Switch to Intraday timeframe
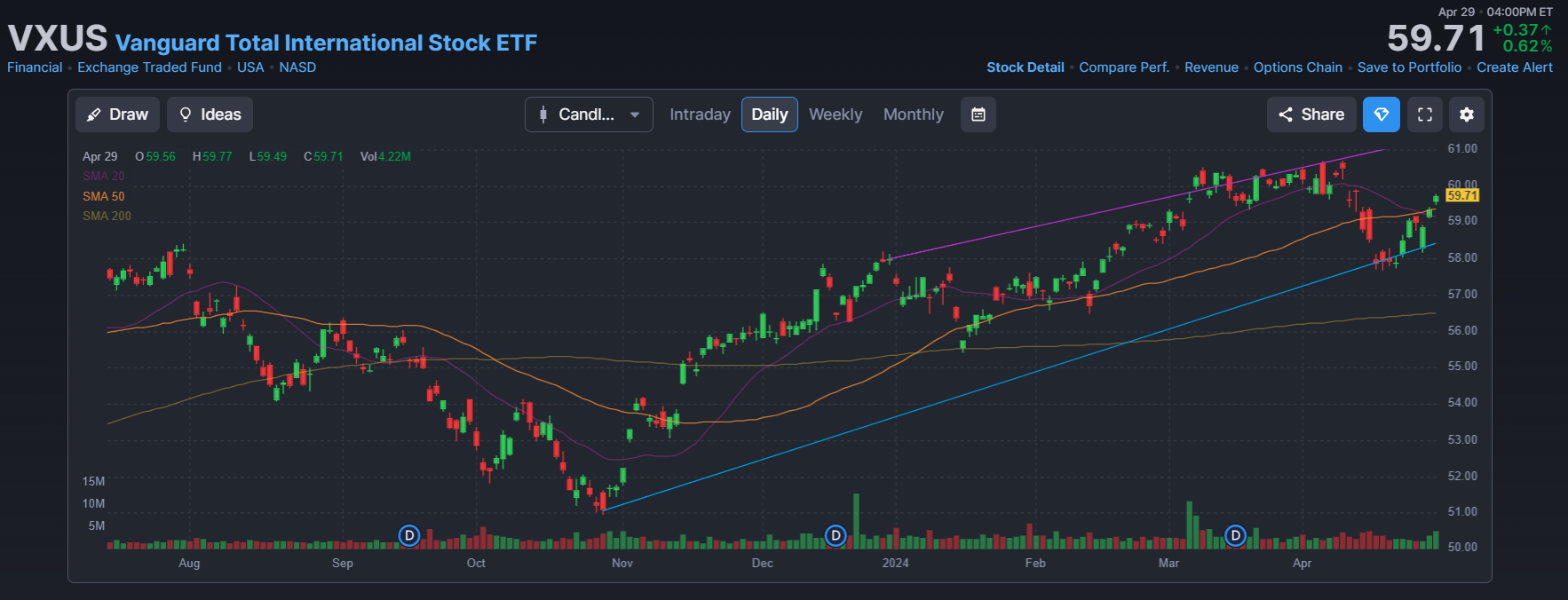This screenshot has width=1568, height=600. click(700, 114)
